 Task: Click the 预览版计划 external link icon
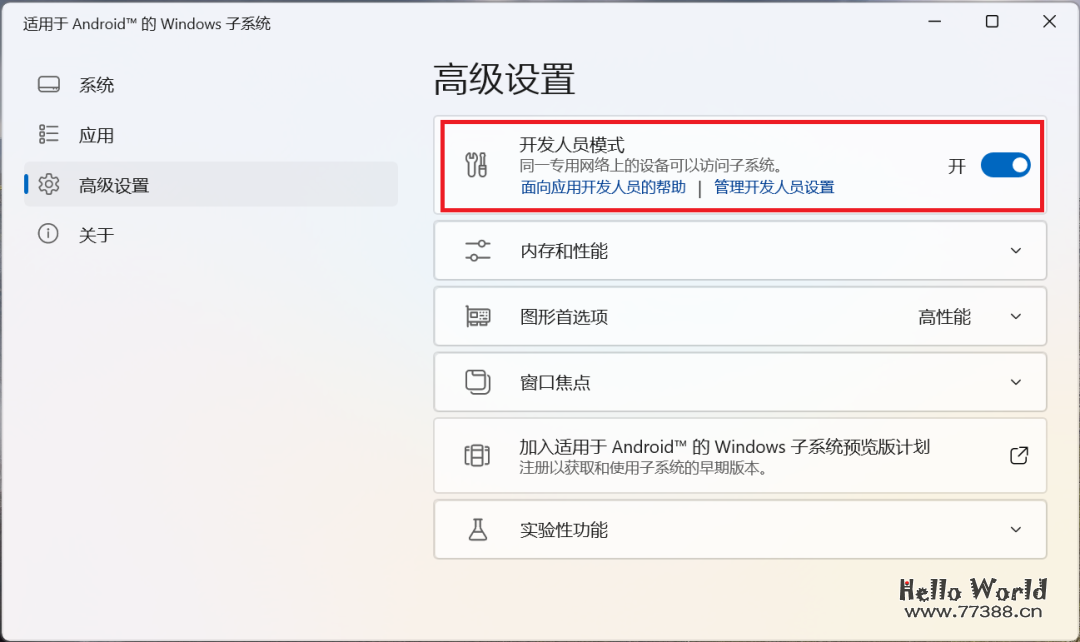pos(1018,455)
